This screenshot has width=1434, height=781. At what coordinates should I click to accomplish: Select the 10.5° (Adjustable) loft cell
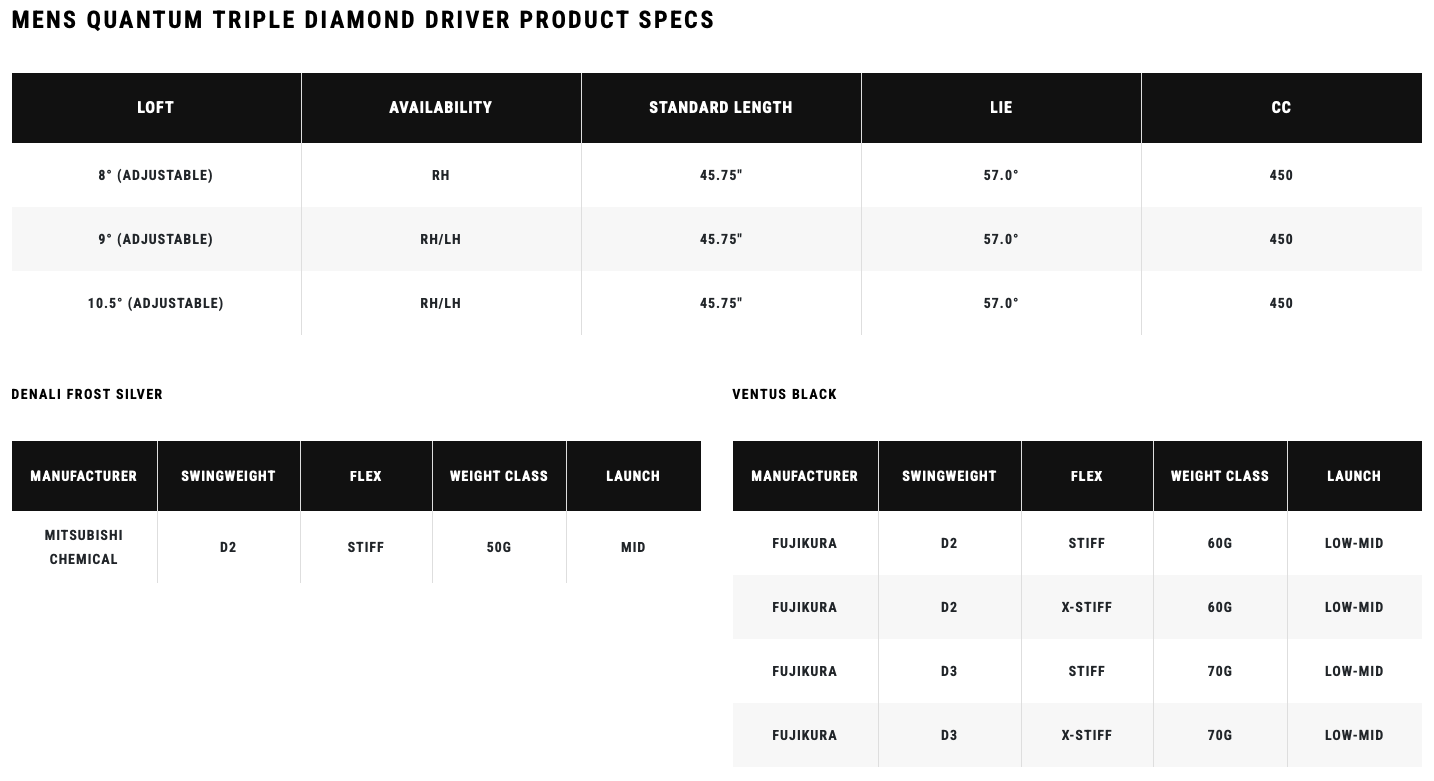point(156,303)
